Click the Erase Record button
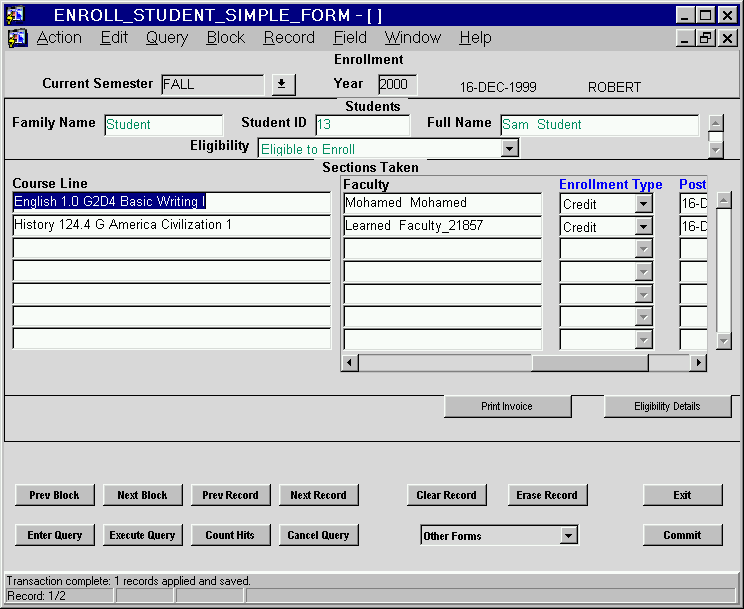The height and width of the screenshot is (609, 744). (x=547, y=495)
